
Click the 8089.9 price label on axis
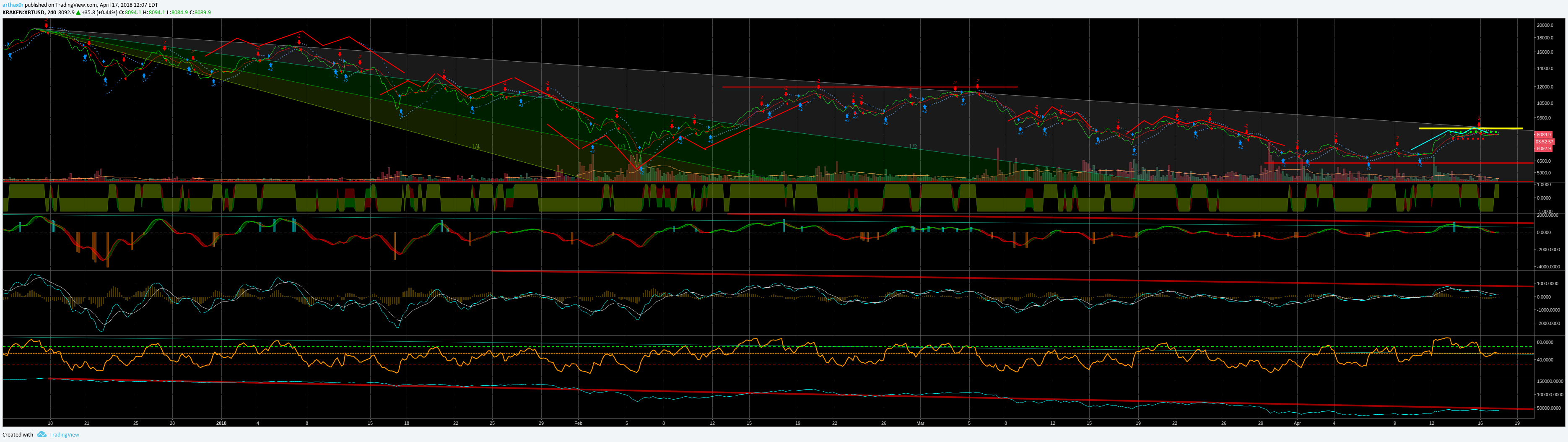1544,135
